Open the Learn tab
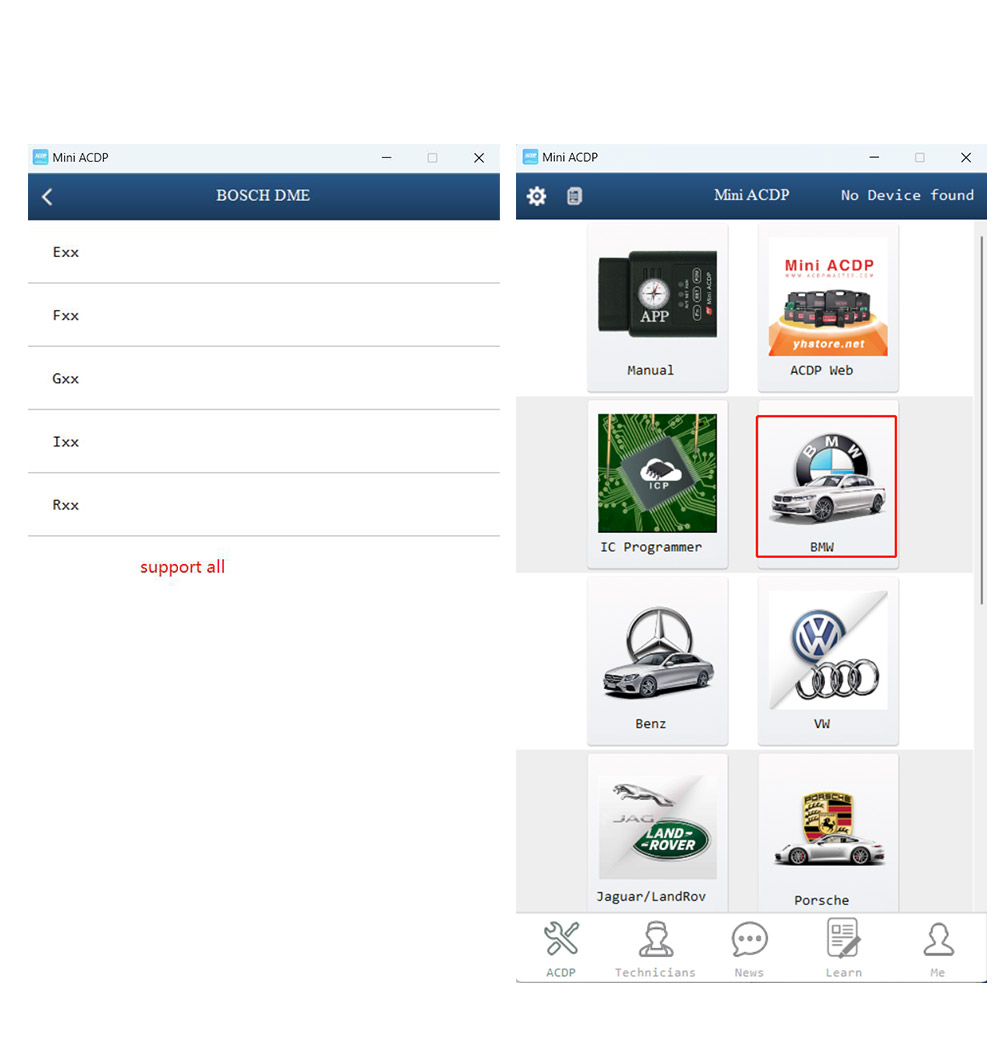Viewport: 1000px width, 1054px height. coord(843,950)
